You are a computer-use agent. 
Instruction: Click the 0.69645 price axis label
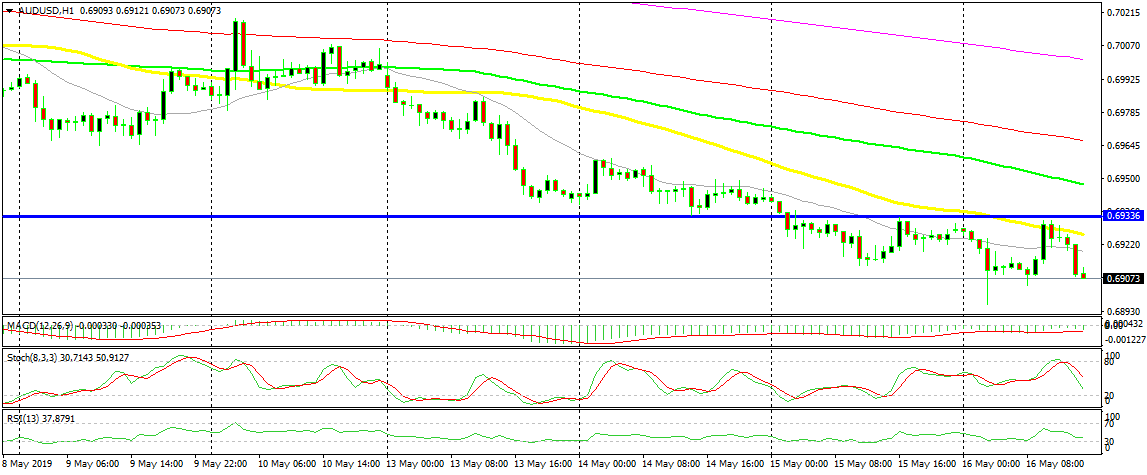click(1123, 145)
